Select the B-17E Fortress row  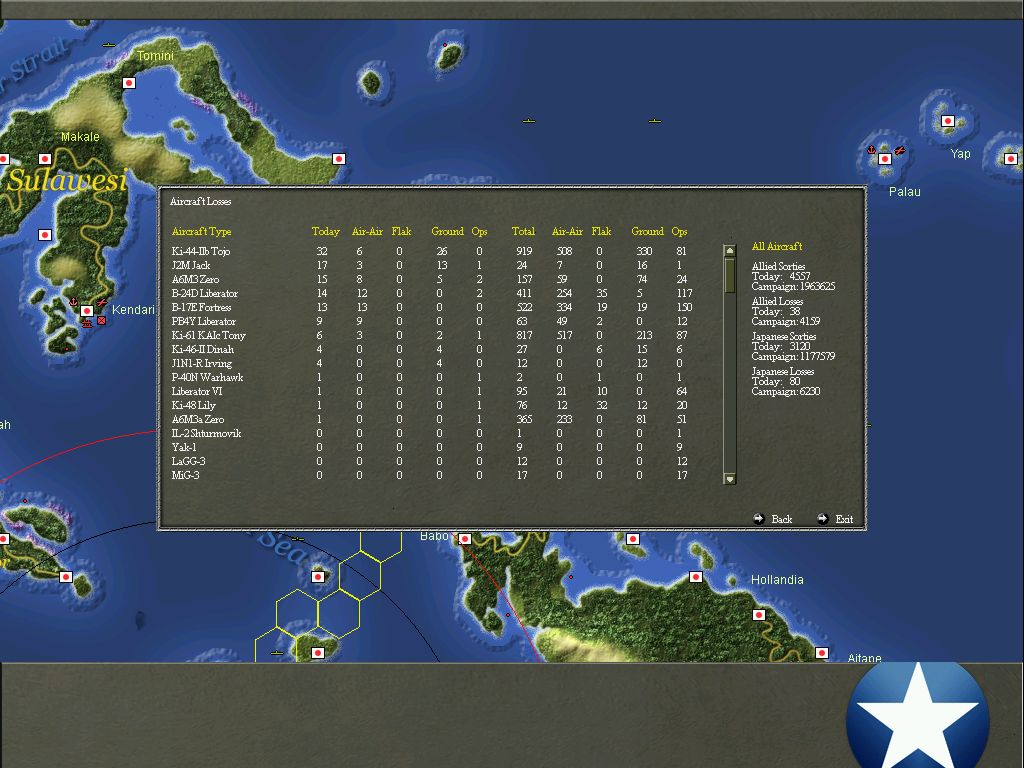(x=431, y=307)
